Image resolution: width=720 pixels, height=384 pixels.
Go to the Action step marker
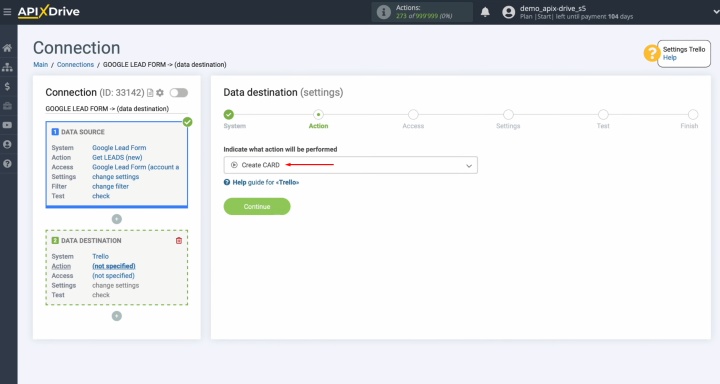[x=318, y=114]
